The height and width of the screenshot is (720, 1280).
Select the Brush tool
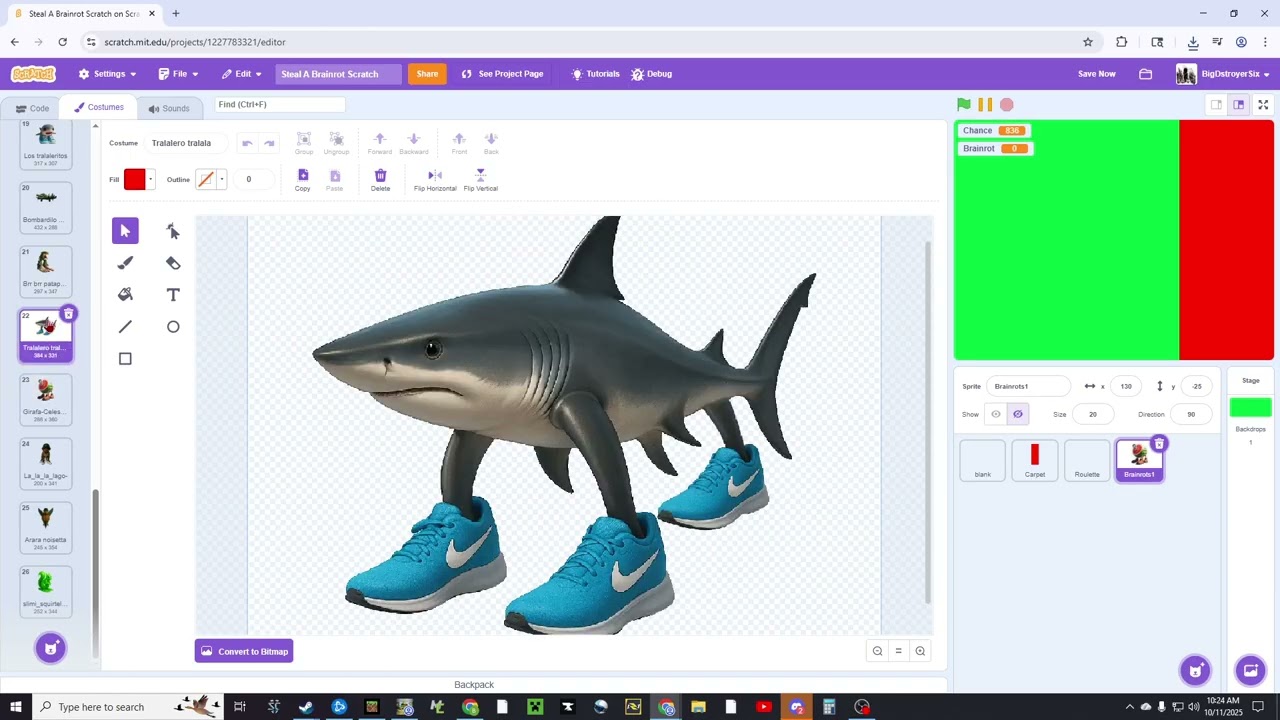(125, 263)
